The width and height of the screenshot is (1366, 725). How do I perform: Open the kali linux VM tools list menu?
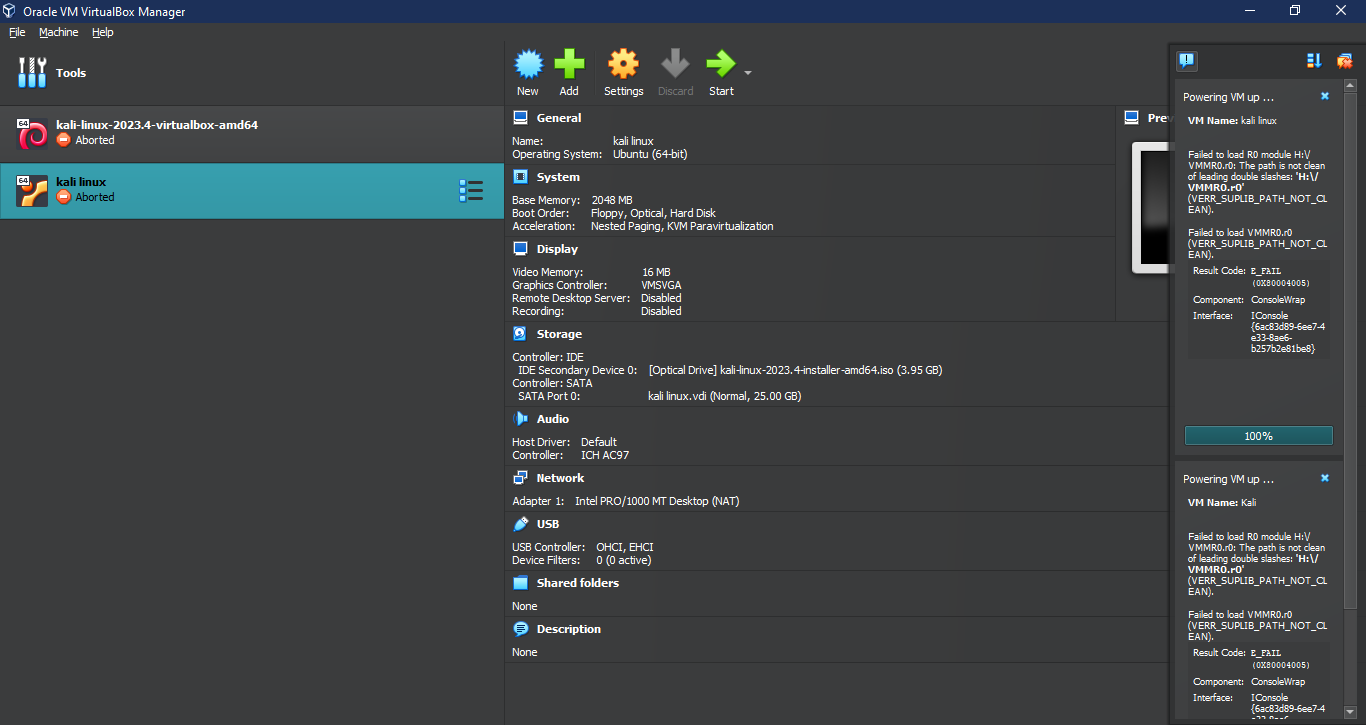[471, 190]
